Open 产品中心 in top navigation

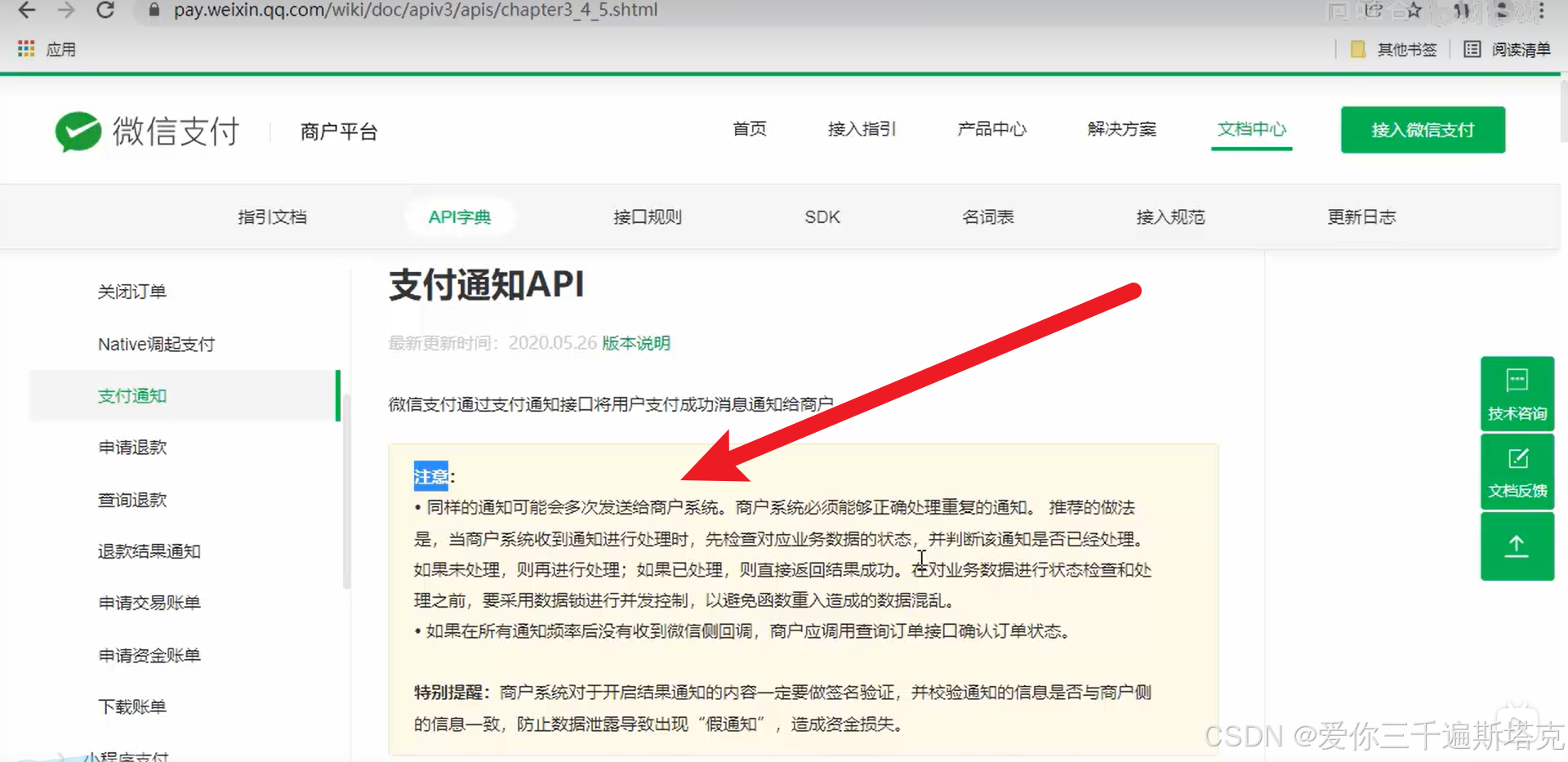tap(991, 129)
